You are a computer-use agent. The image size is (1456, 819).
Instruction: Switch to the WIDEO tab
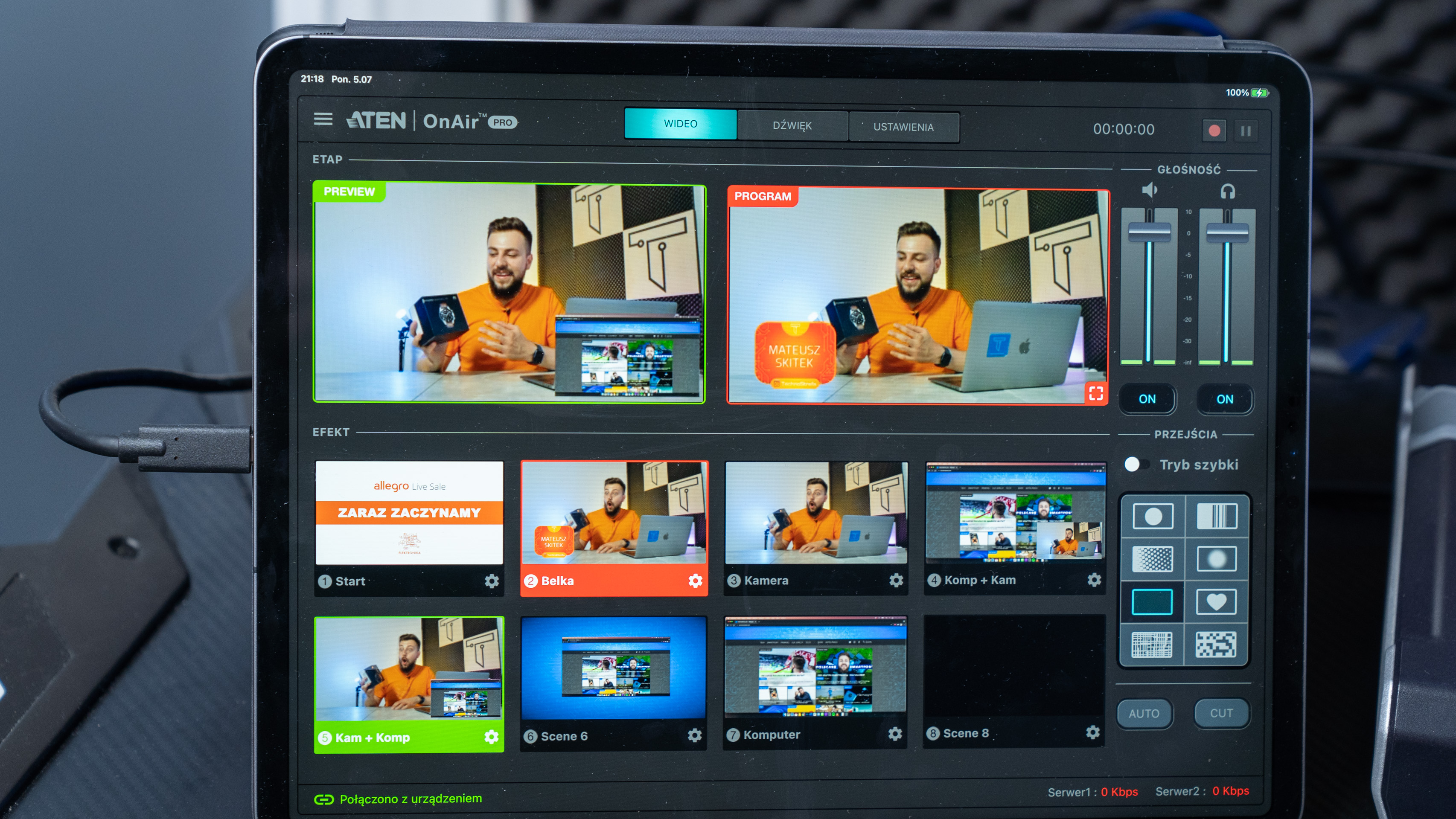(x=680, y=124)
